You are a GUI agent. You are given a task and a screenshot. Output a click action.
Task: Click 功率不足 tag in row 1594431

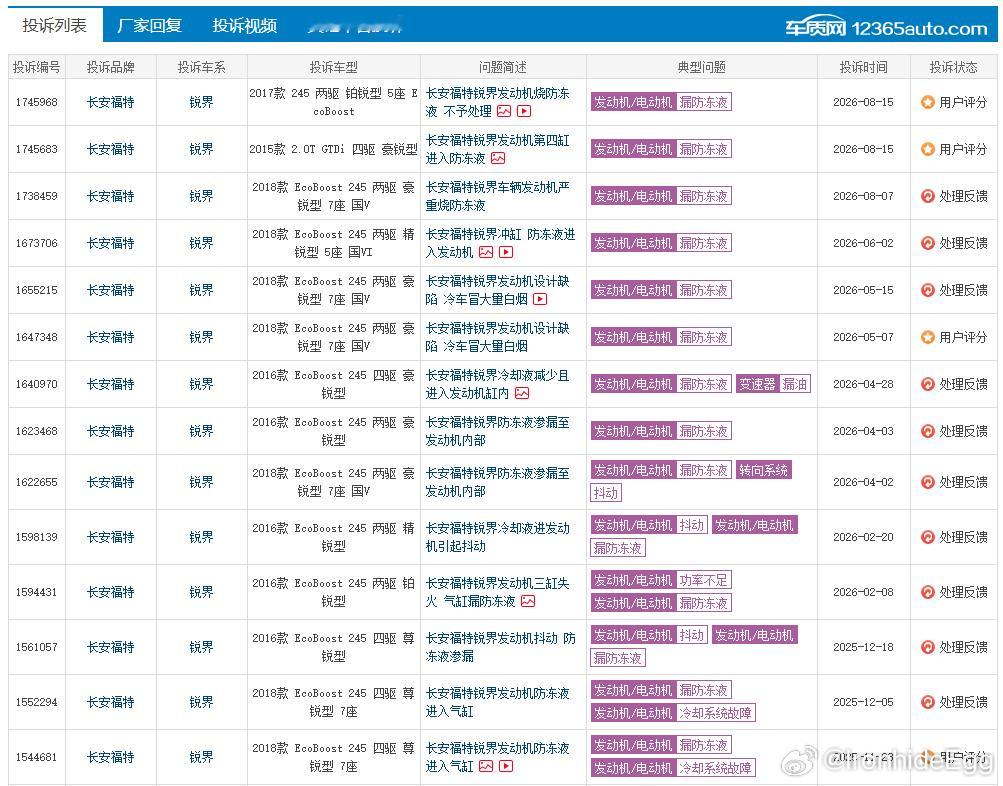704,580
